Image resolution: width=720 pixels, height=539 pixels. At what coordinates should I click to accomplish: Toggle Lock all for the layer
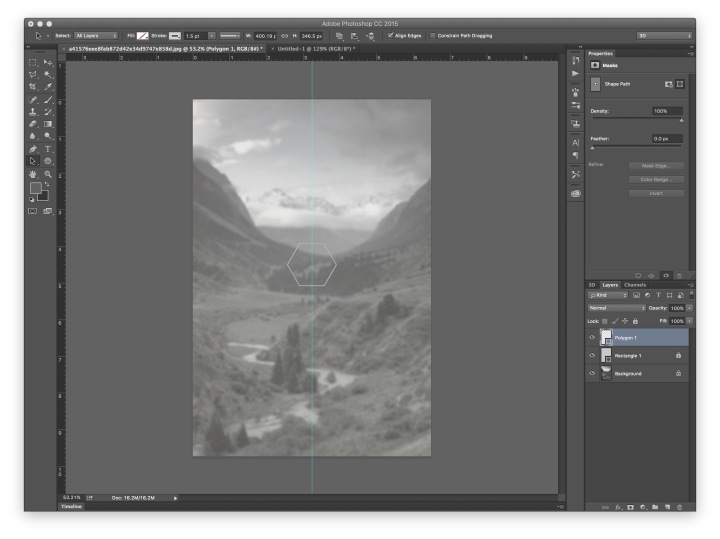pos(635,321)
